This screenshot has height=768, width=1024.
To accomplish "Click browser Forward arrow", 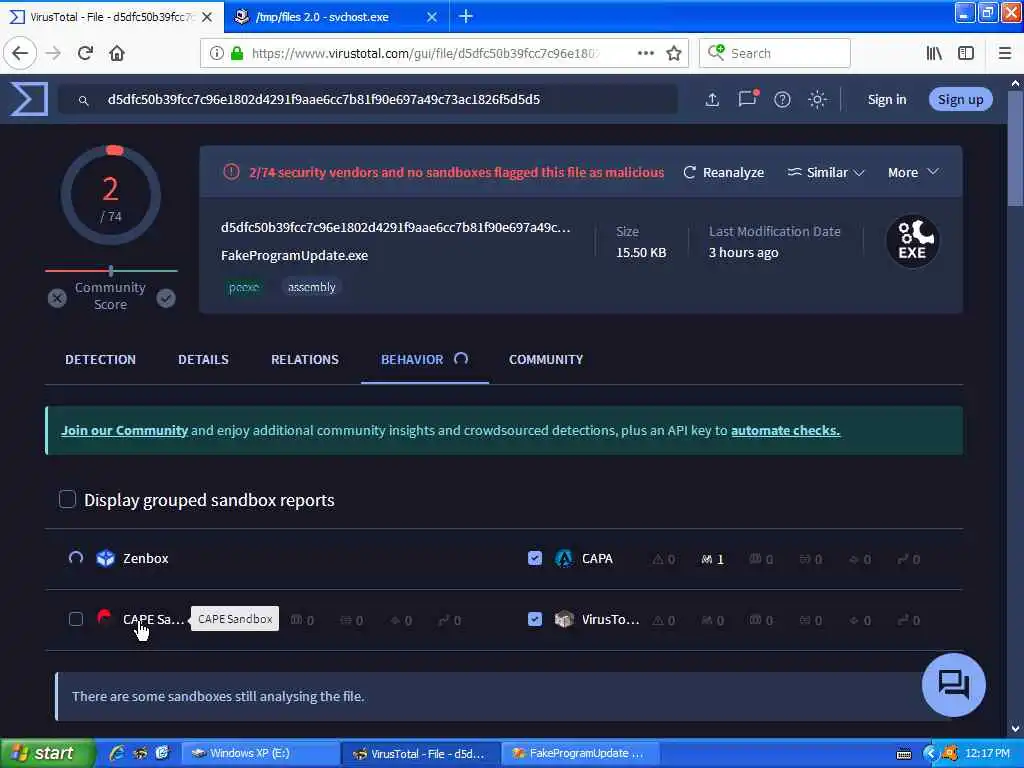I will click(53, 53).
